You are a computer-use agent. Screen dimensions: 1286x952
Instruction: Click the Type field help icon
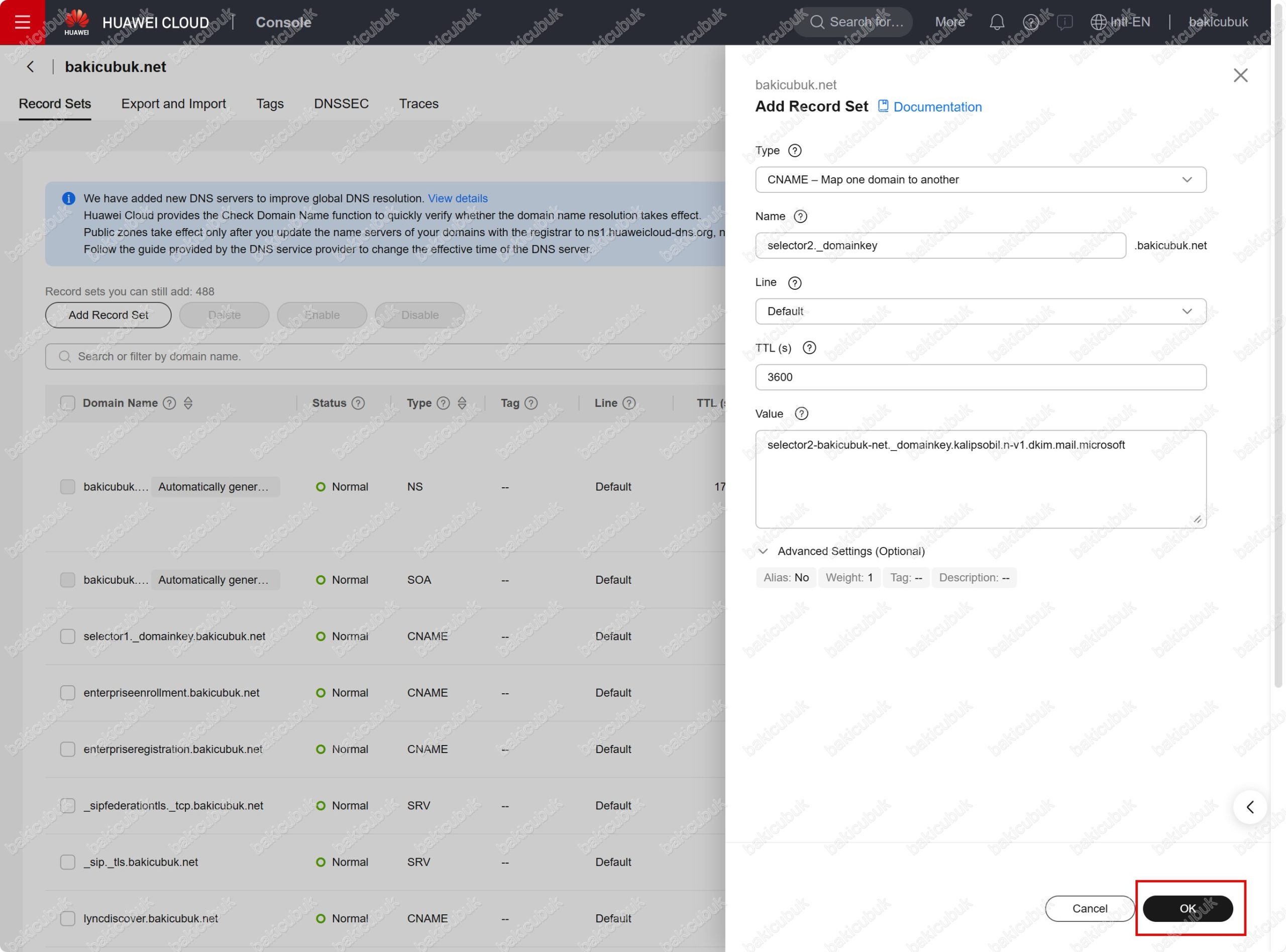tap(795, 150)
